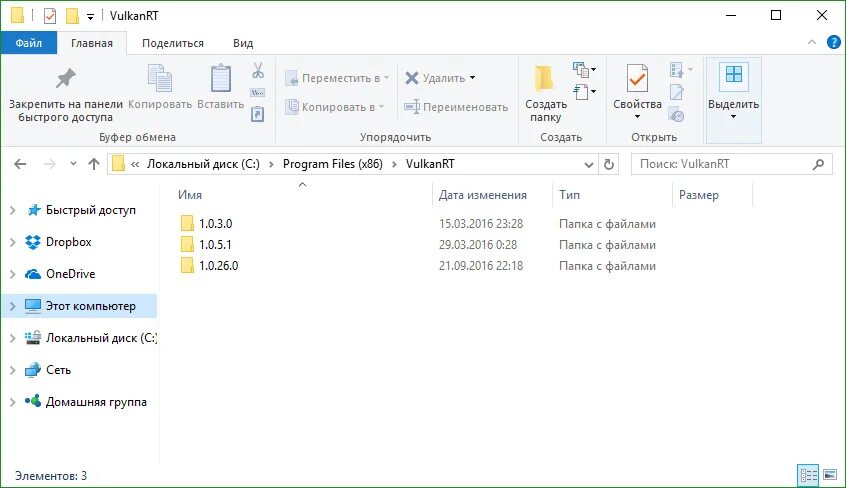
Task: Create a new folder with Создать папку
Action: point(545,92)
